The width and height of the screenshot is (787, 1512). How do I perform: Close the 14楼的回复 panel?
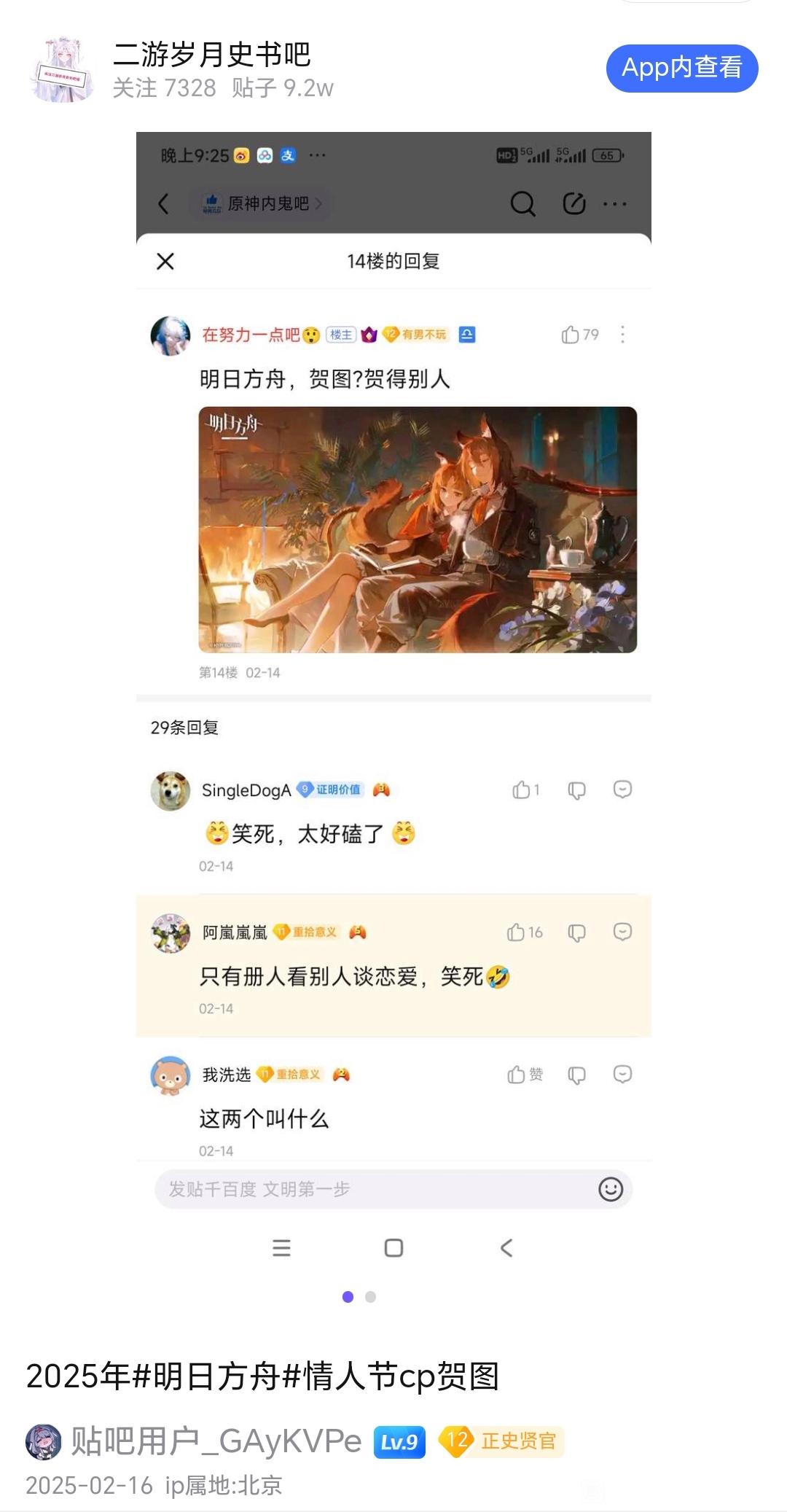coord(165,261)
